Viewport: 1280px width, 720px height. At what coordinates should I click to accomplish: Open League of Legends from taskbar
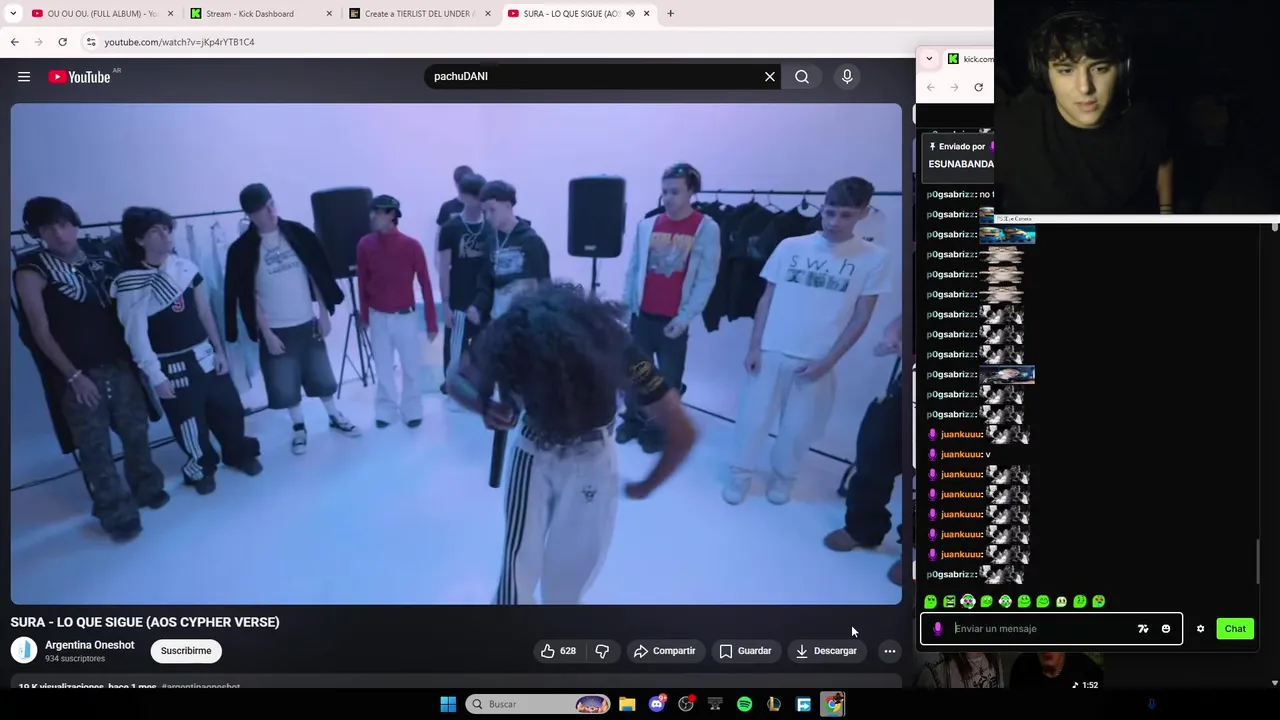coord(774,704)
